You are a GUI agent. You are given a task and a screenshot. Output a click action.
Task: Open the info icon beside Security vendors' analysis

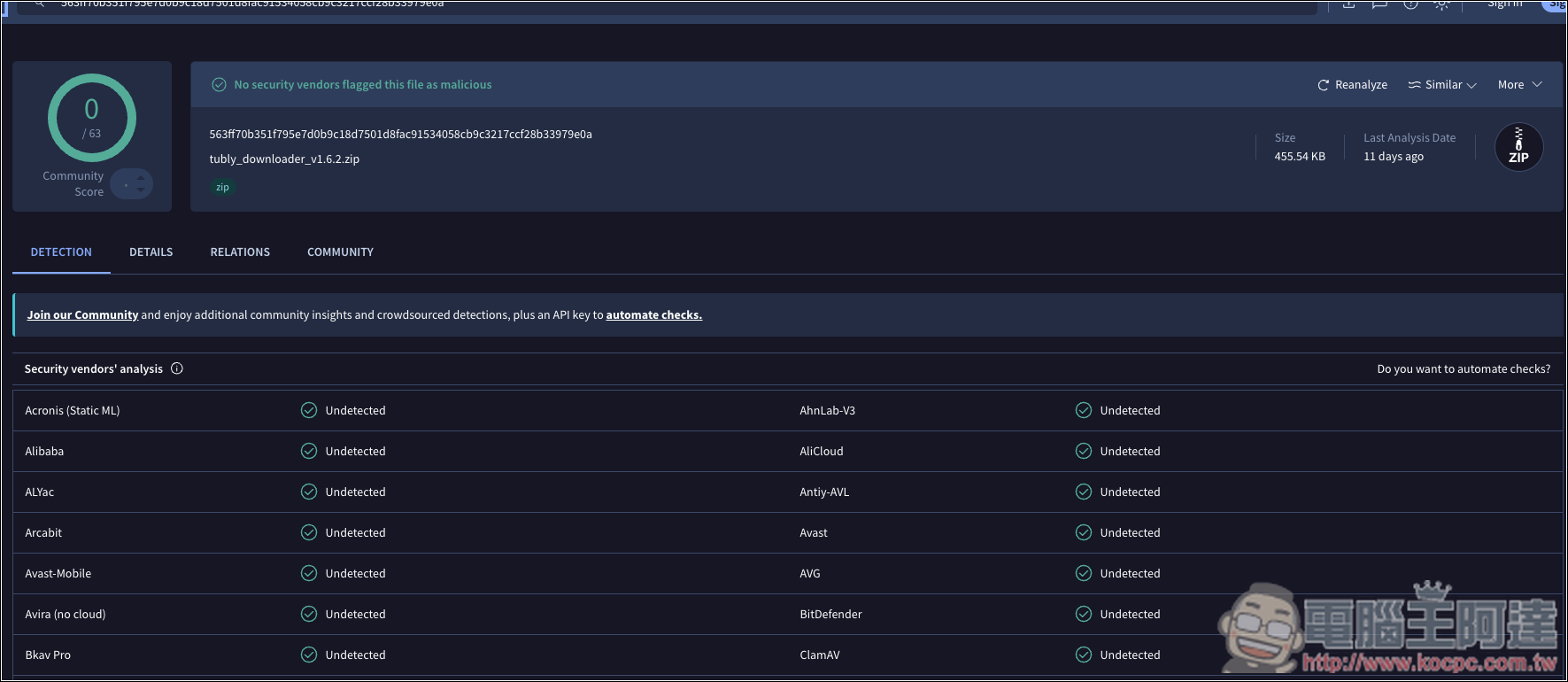tap(177, 368)
